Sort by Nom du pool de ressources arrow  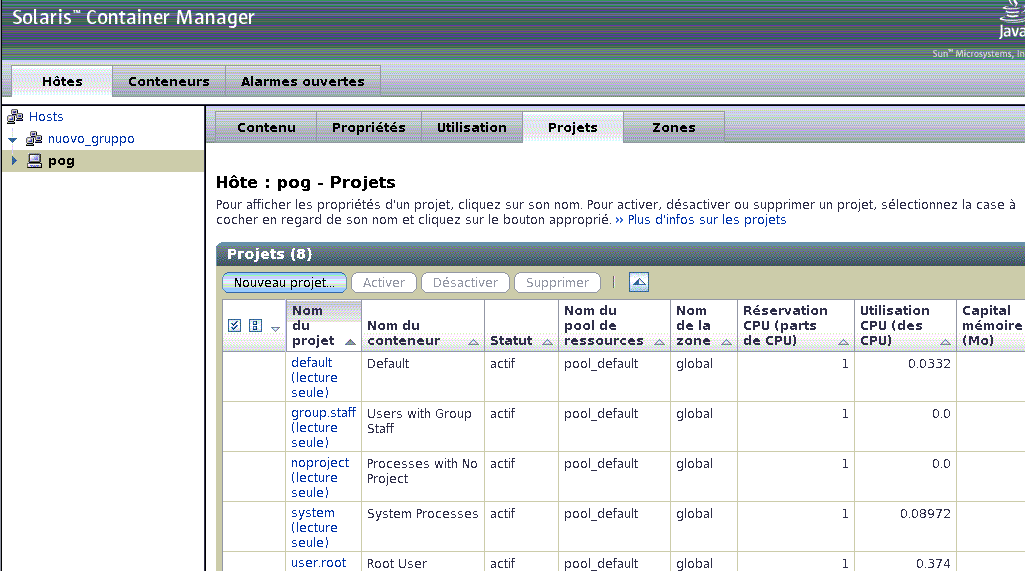pos(659,342)
